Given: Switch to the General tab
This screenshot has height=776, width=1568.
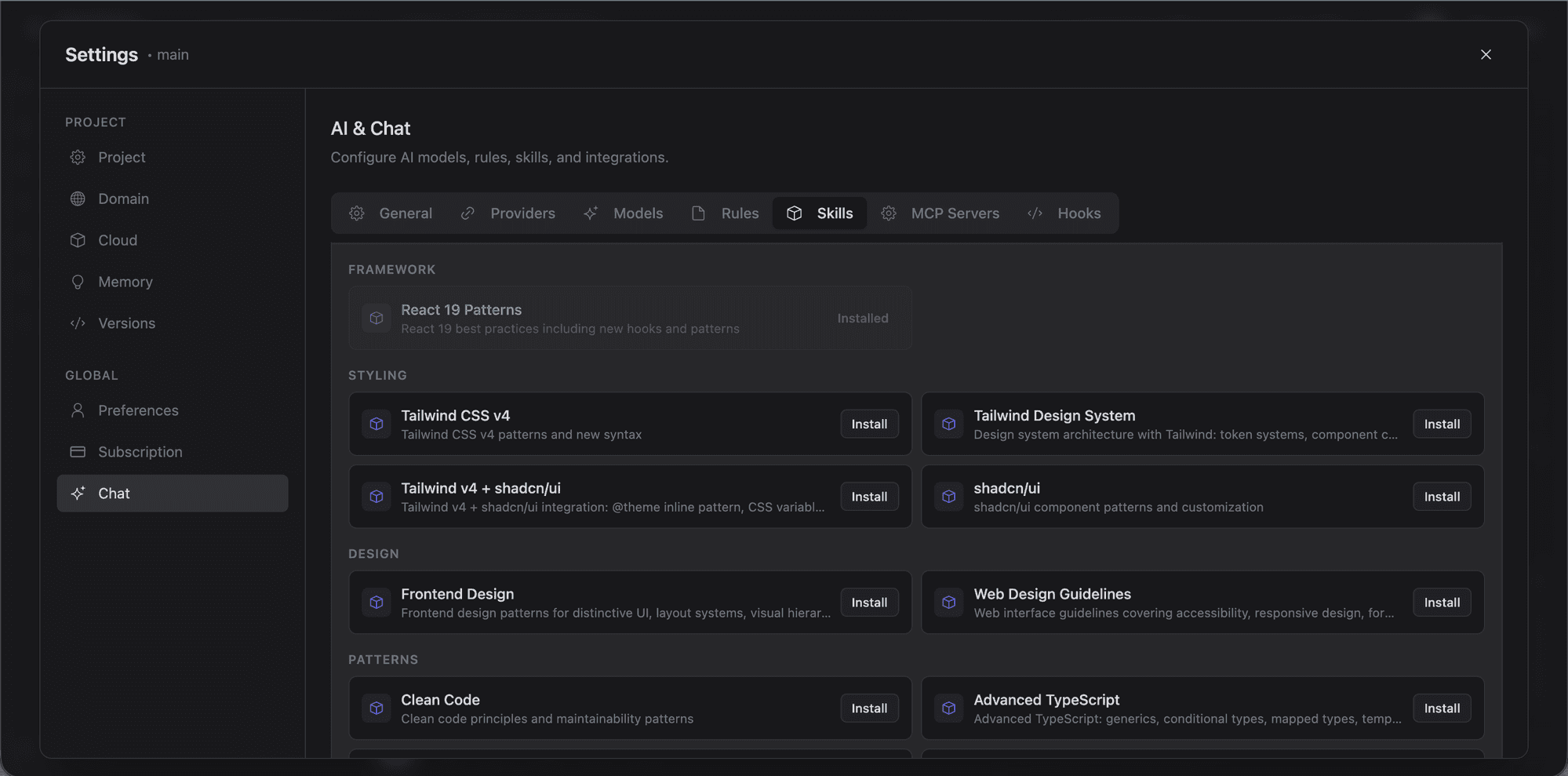Looking at the screenshot, I should [x=391, y=213].
